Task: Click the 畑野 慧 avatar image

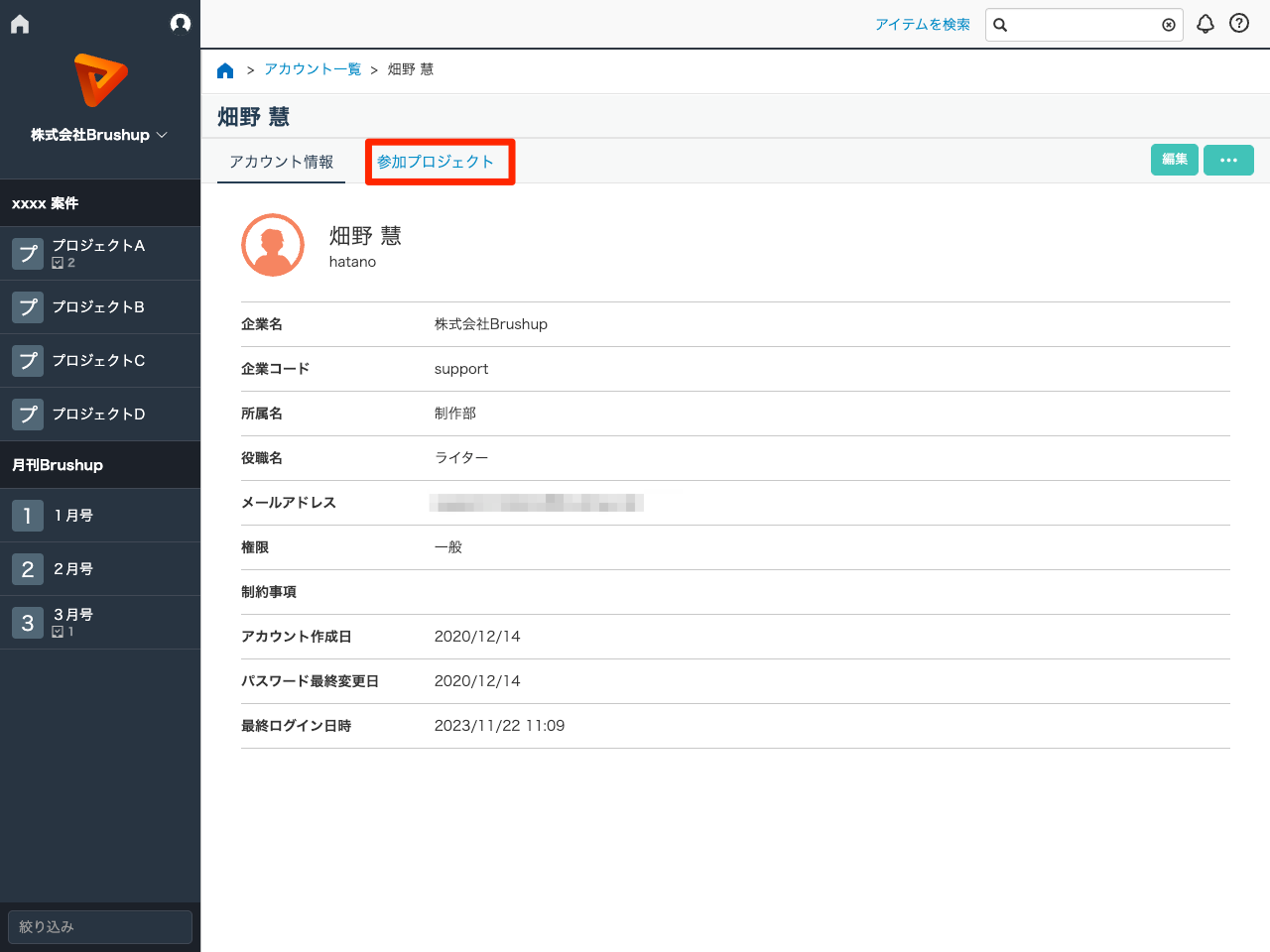Action: click(x=273, y=245)
